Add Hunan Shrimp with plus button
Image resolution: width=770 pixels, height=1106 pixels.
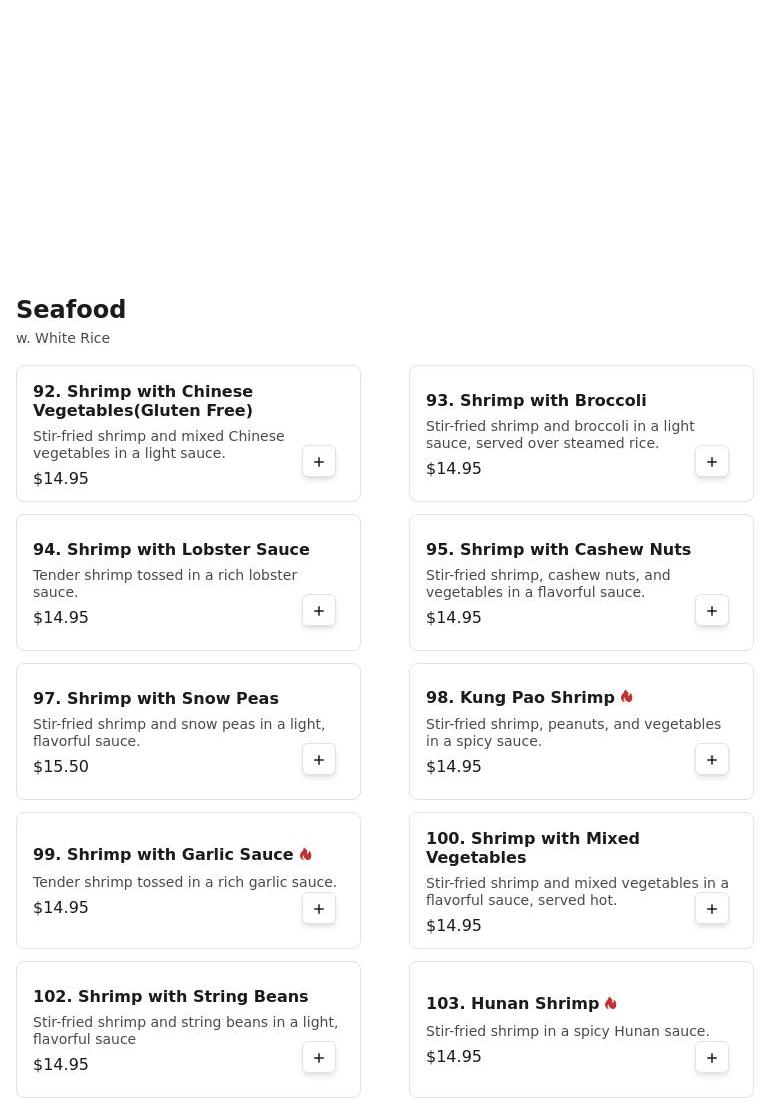coord(712,1058)
